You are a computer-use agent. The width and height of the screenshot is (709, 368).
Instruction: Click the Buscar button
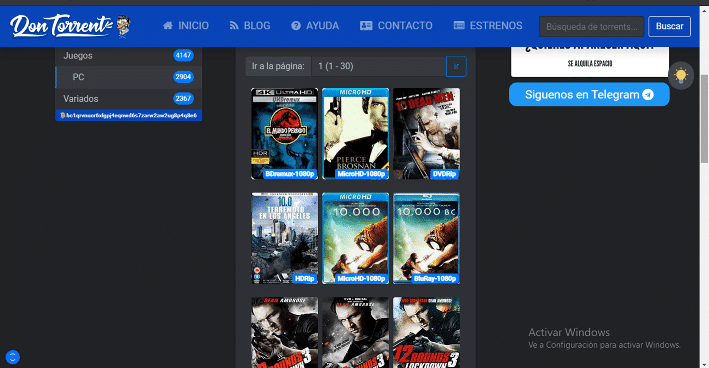[669, 26]
